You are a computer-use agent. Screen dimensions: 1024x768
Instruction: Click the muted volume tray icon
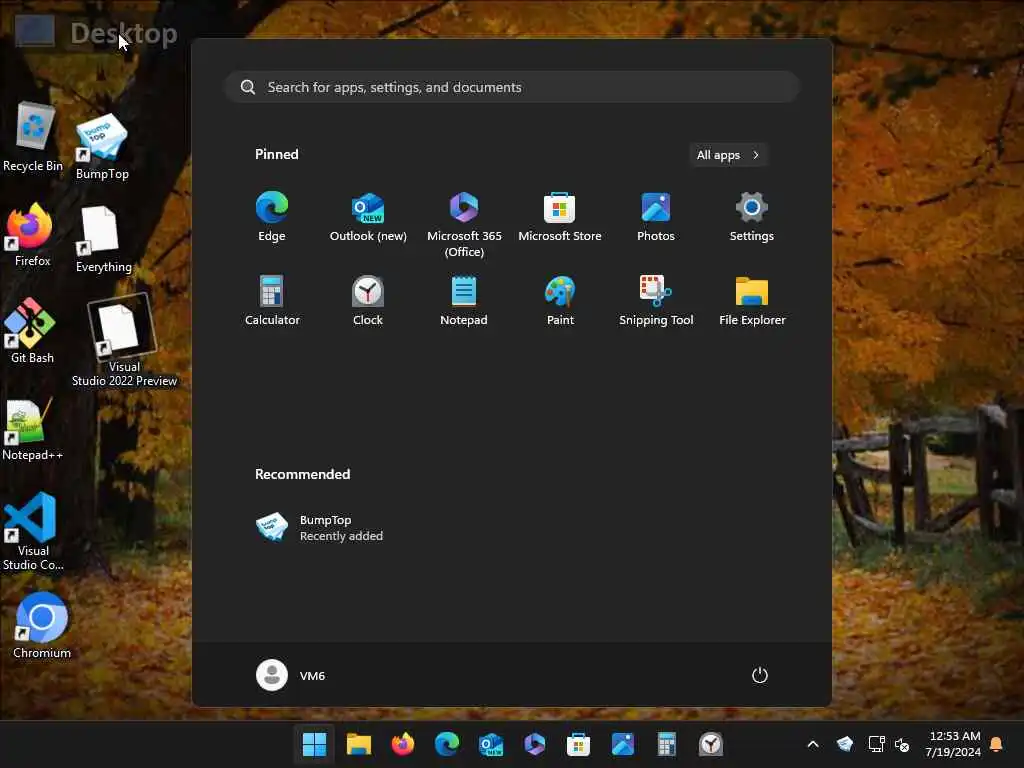point(902,744)
